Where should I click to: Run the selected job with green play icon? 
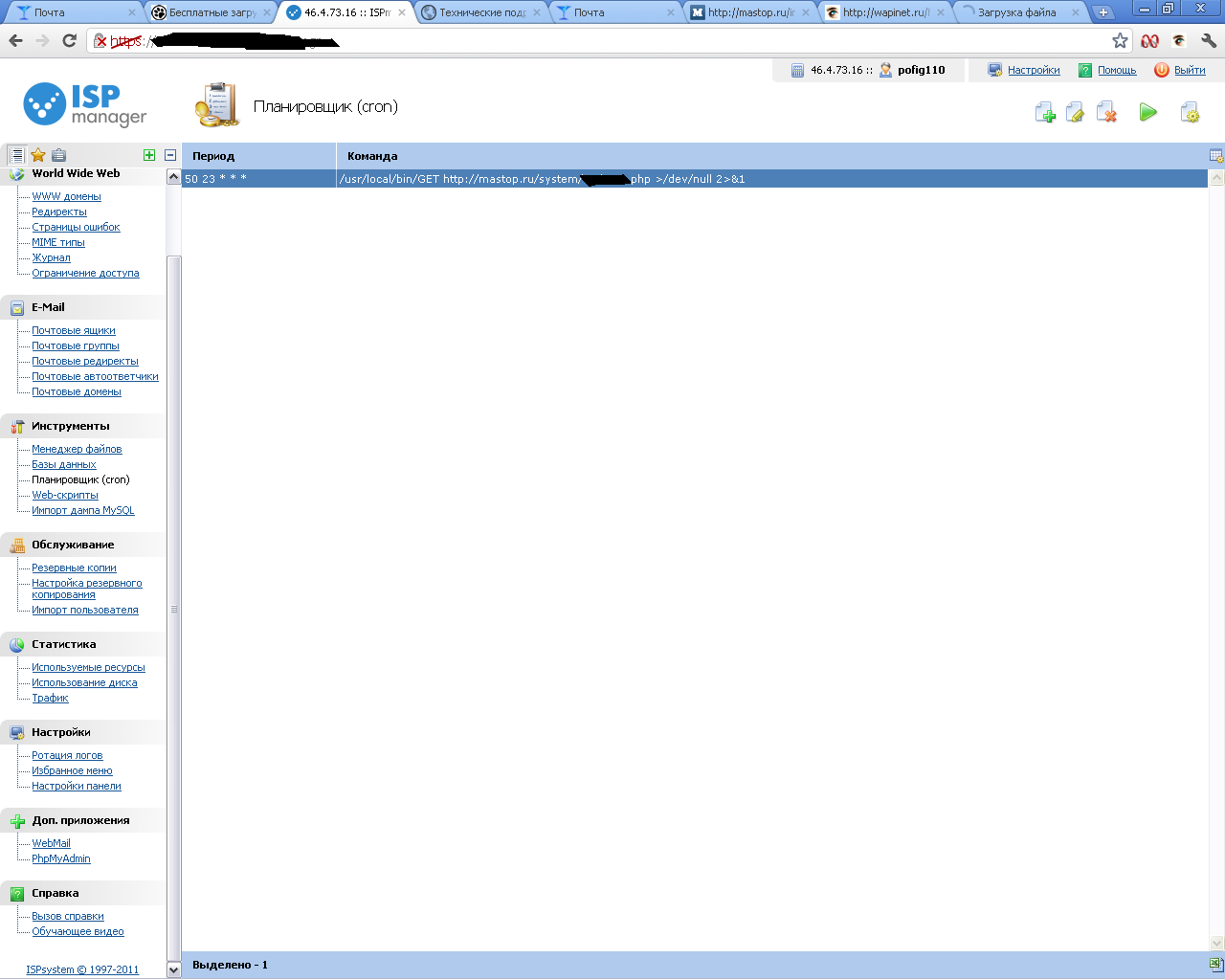coord(1148,113)
